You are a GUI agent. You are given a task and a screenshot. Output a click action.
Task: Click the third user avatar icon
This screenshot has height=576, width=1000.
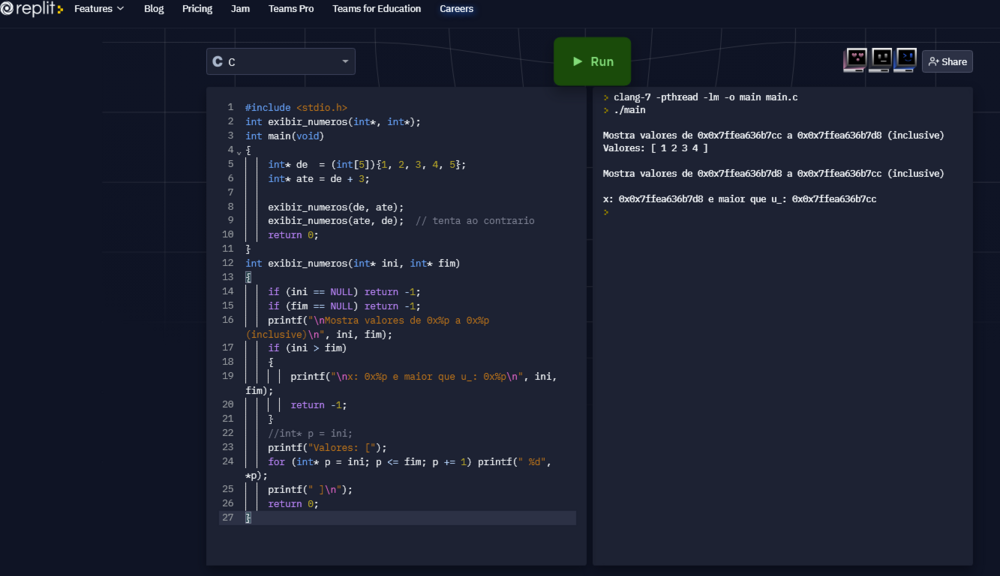point(906,60)
